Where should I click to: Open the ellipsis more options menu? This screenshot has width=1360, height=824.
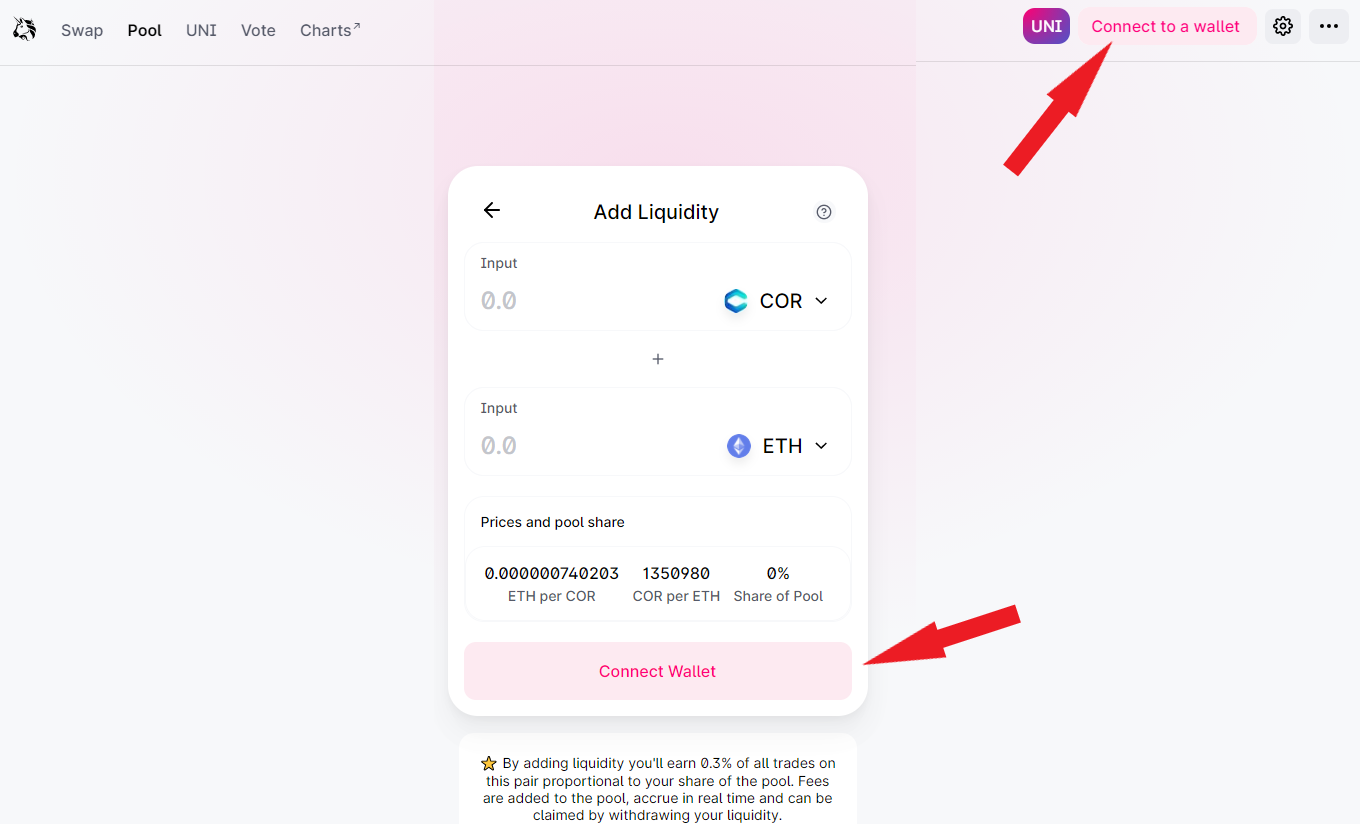click(1328, 26)
